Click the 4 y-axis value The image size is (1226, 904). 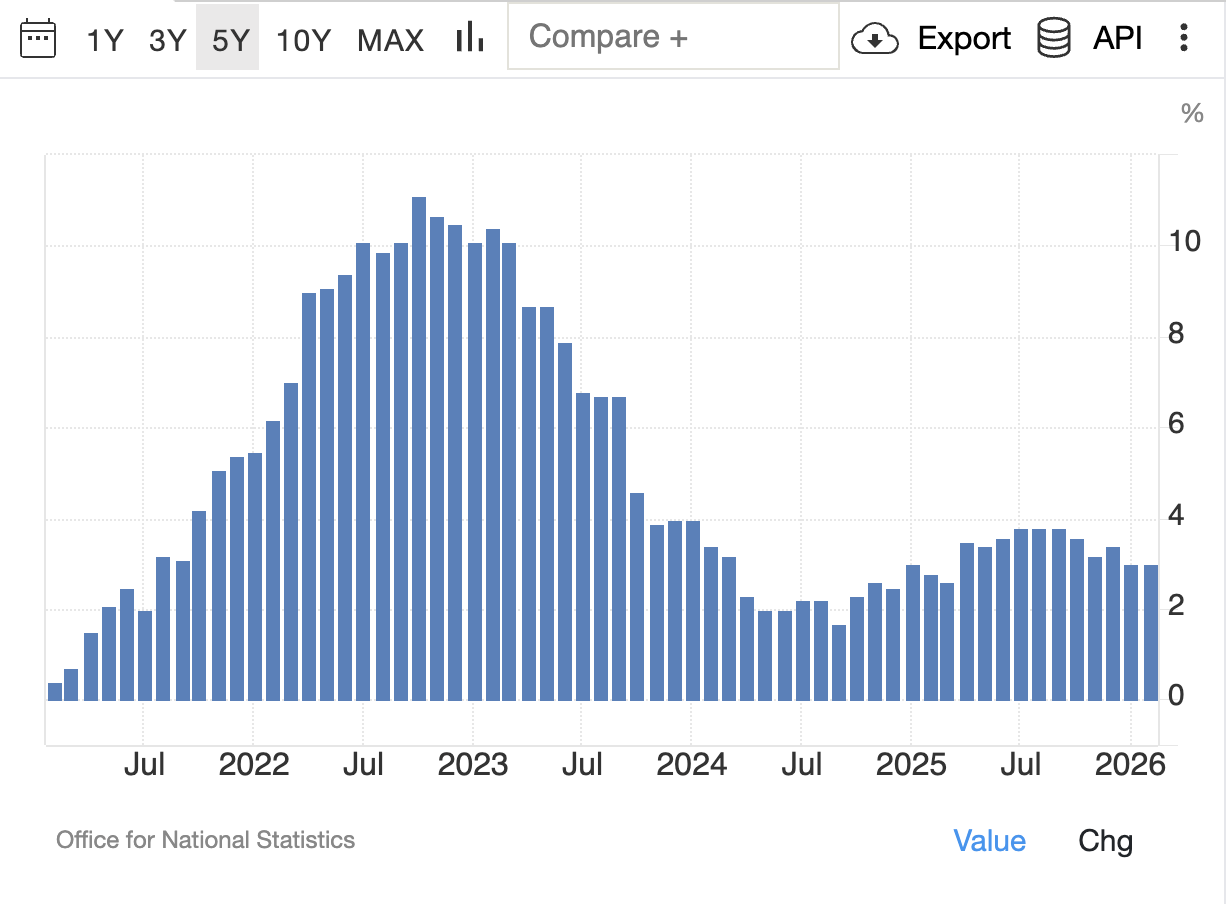click(x=1176, y=516)
